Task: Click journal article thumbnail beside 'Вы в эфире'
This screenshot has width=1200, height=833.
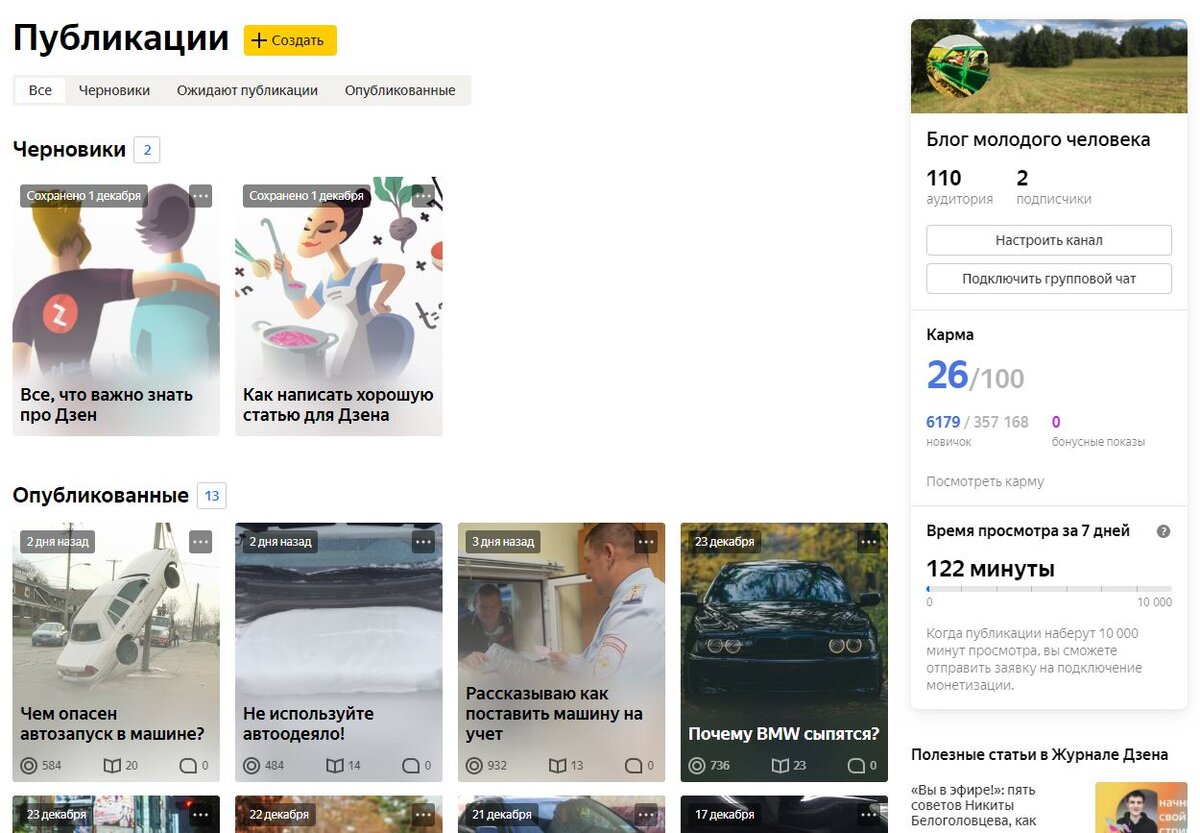Action: (1141, 808)
